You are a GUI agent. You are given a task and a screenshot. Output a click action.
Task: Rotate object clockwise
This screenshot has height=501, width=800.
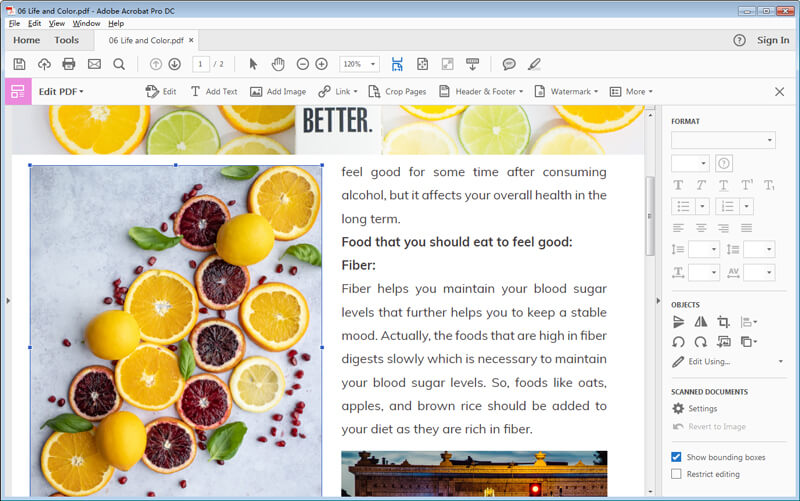701,342
